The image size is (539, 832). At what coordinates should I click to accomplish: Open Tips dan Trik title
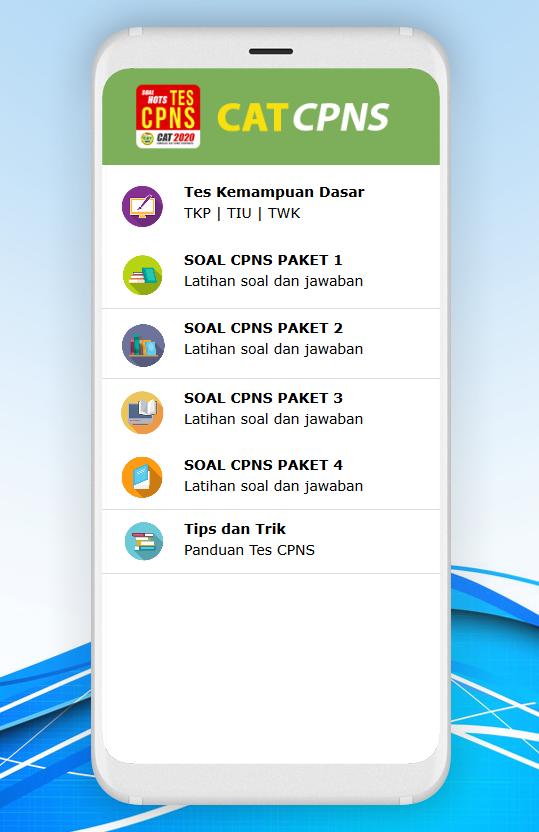(234, 529)
